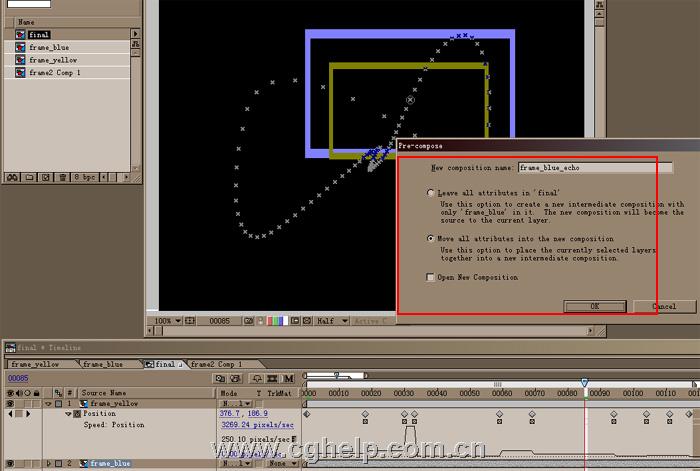Click the parent column pickwhip header icon
700x471 pixels.
click(58, 393)
